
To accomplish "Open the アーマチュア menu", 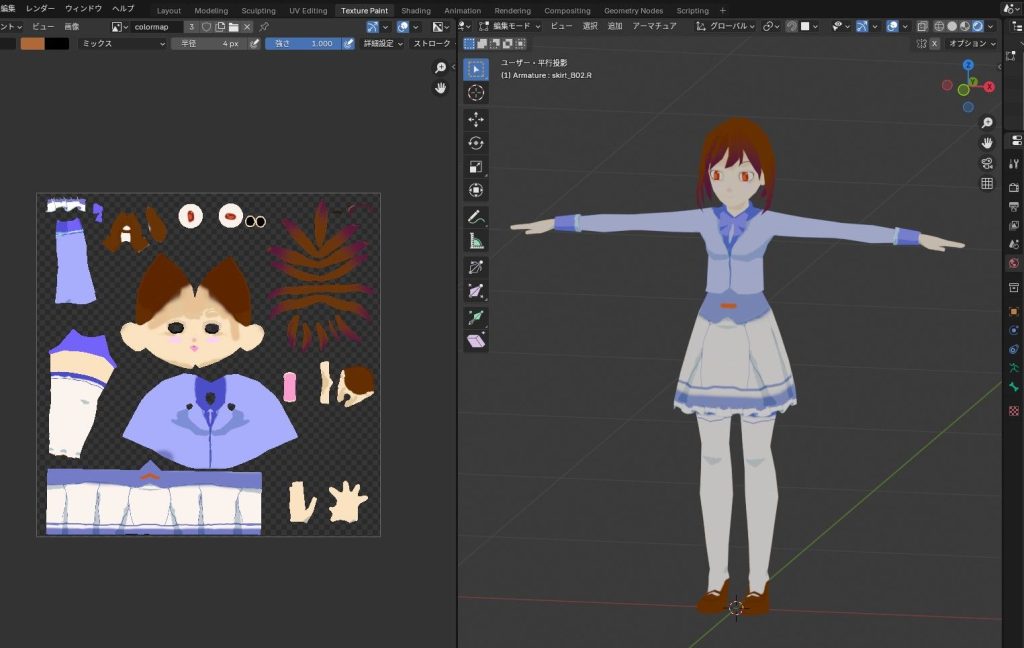I will 655,26.
